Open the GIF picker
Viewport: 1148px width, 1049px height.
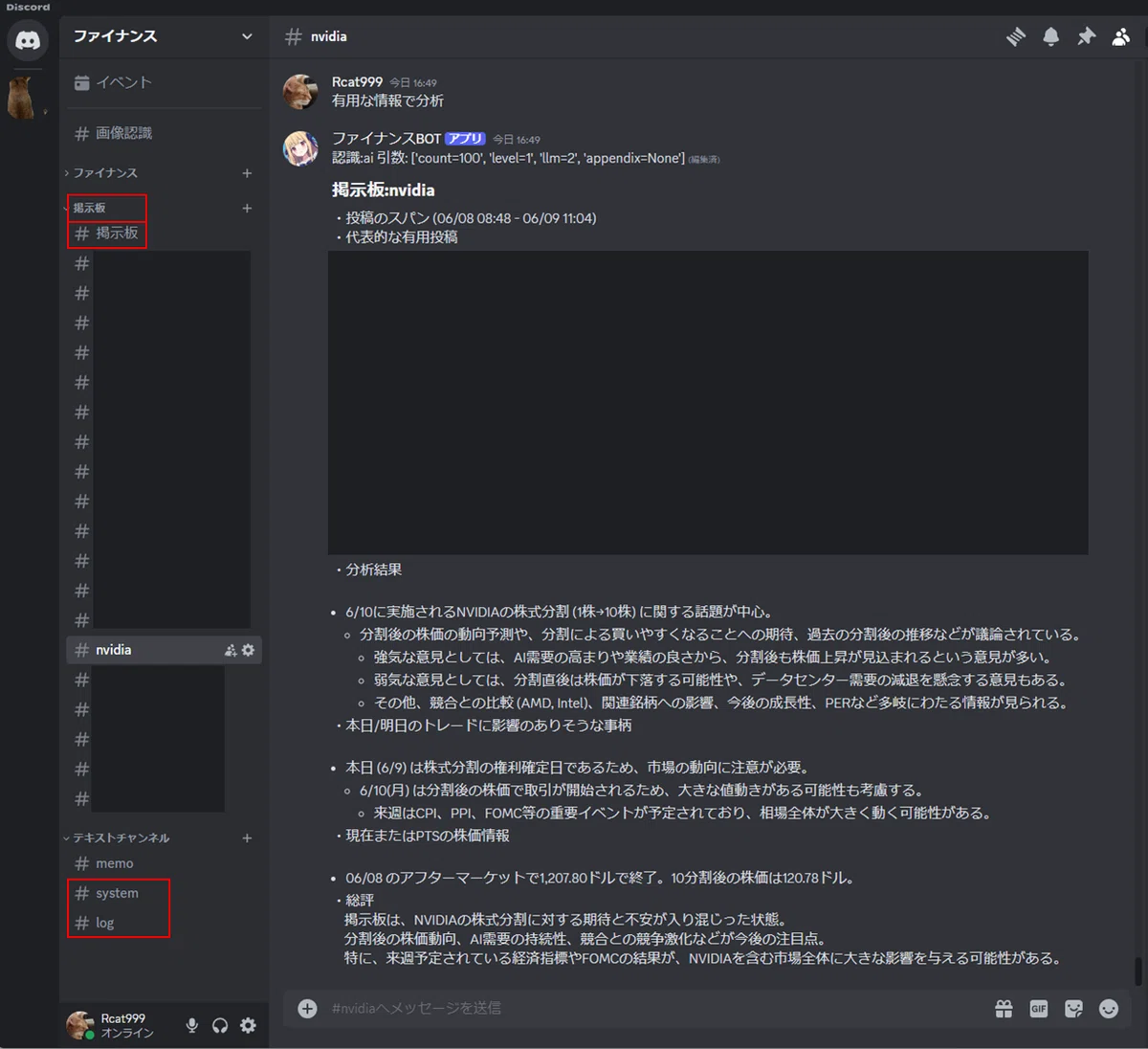pyautogui.click(x=1038, y=1008)
